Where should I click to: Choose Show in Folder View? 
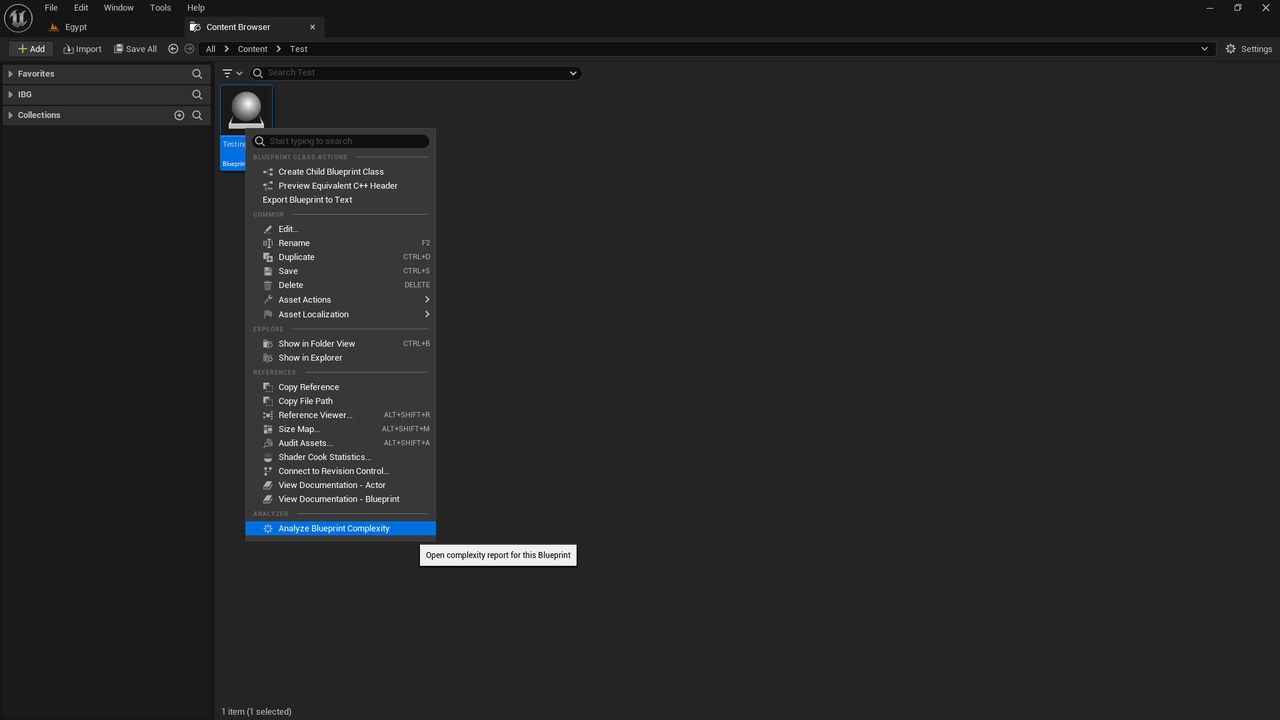tap(340, 344)
